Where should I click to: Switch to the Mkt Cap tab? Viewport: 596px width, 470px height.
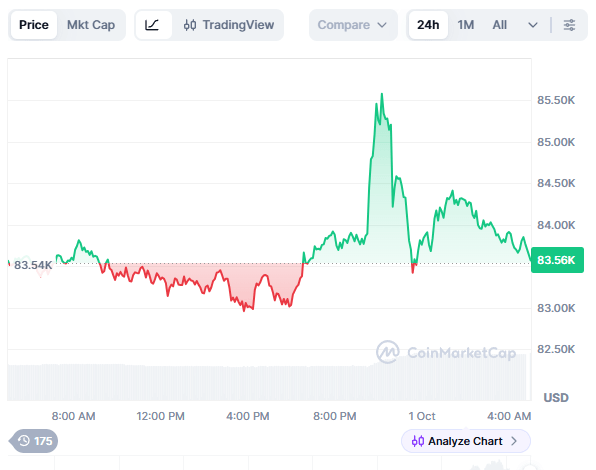[x=91, y=25]
